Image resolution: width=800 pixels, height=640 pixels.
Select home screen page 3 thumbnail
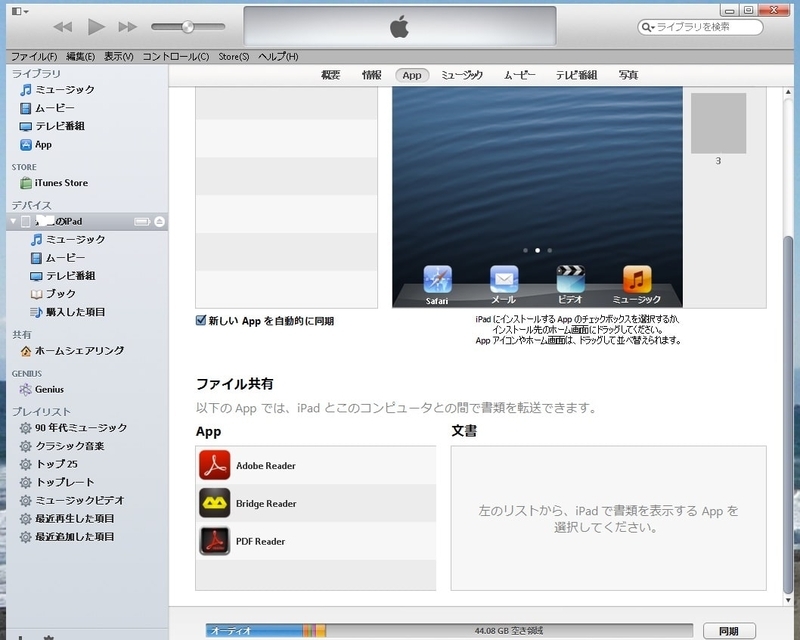coord(718,123)
